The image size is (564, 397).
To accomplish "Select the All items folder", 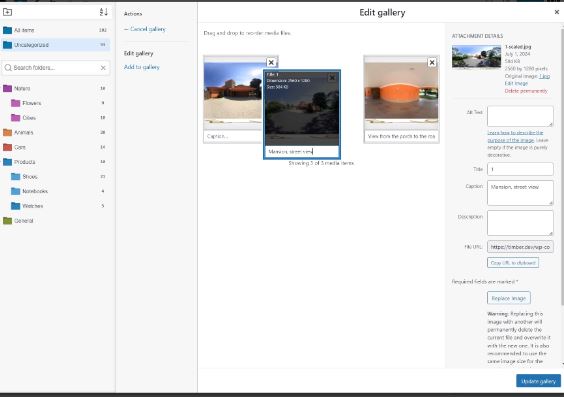I will (x=56, y=30).
